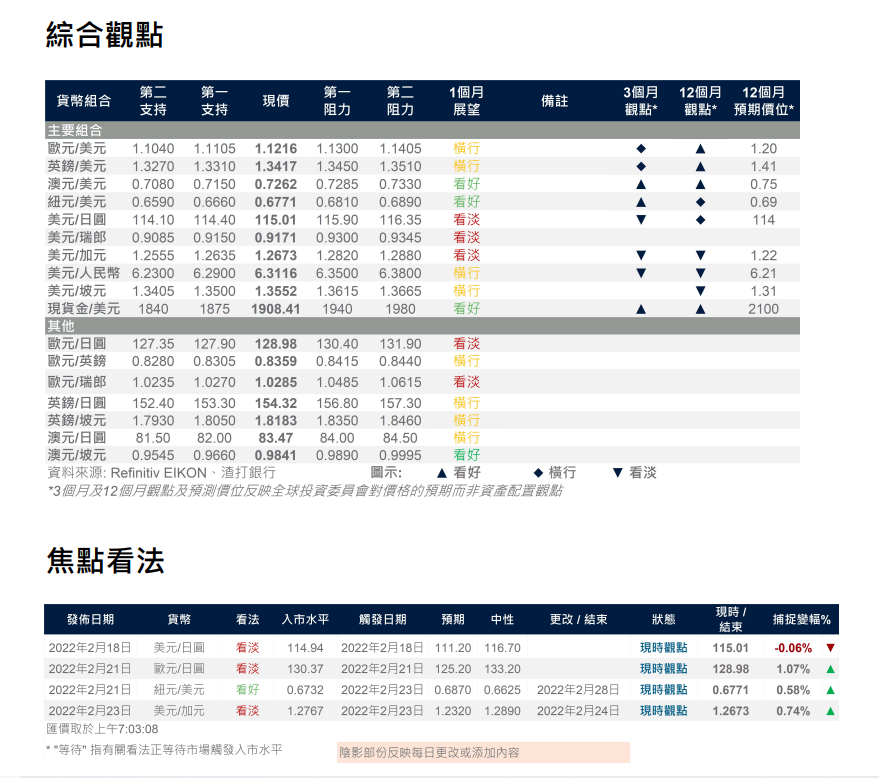Select end date 2022年2月28日
Viewport: 879px width, 778px height.
click(x=578, y=690)
